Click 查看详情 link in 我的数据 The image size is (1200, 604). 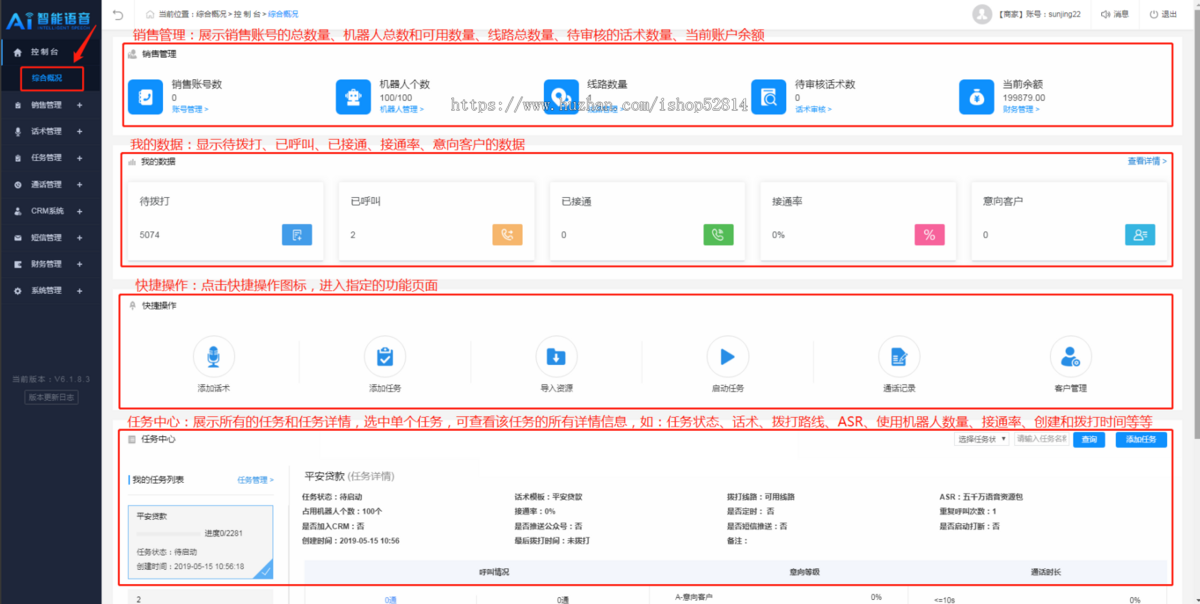point(1147,160)
